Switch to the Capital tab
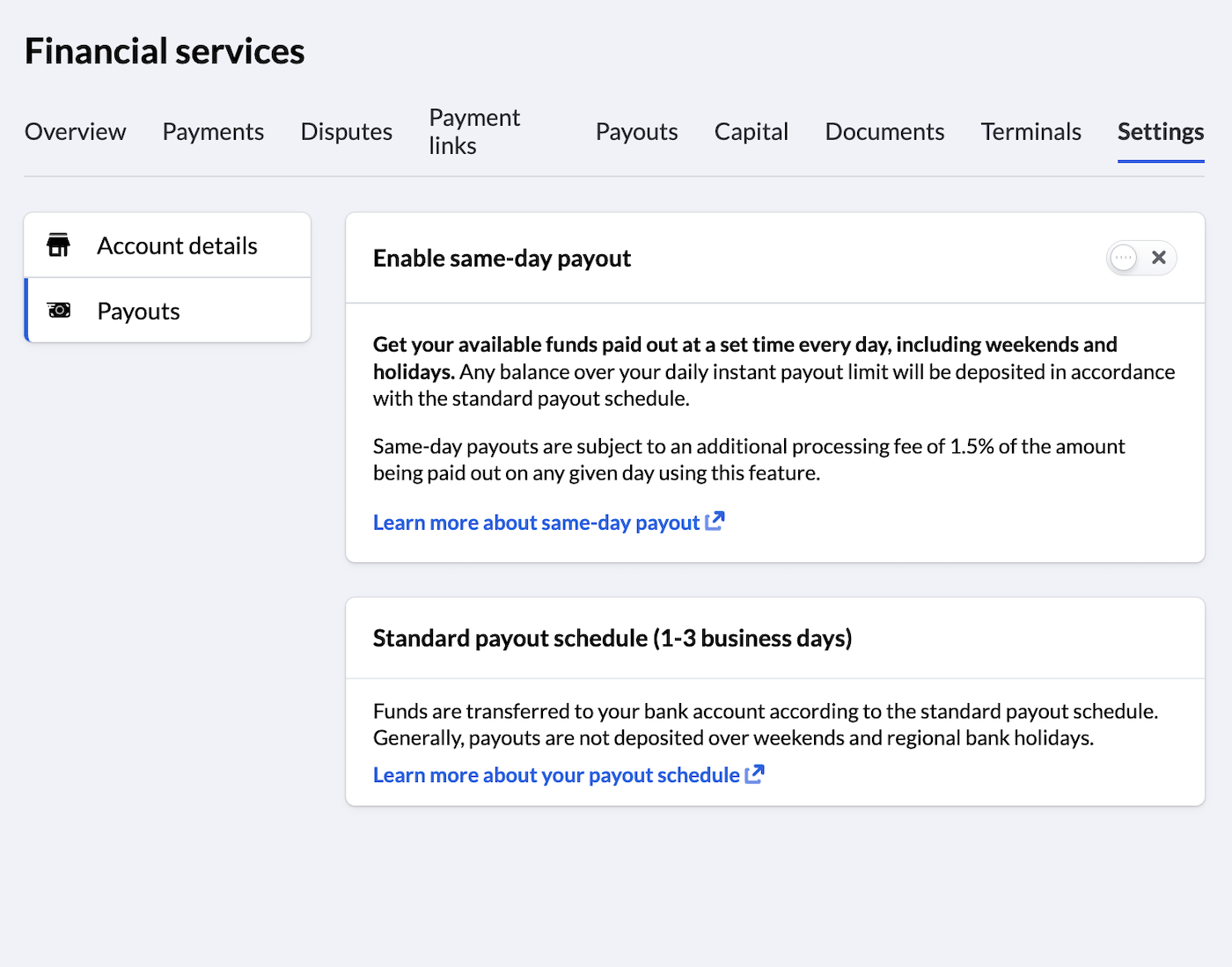The height and width of the screenshot is (967, 1232). 751,132
